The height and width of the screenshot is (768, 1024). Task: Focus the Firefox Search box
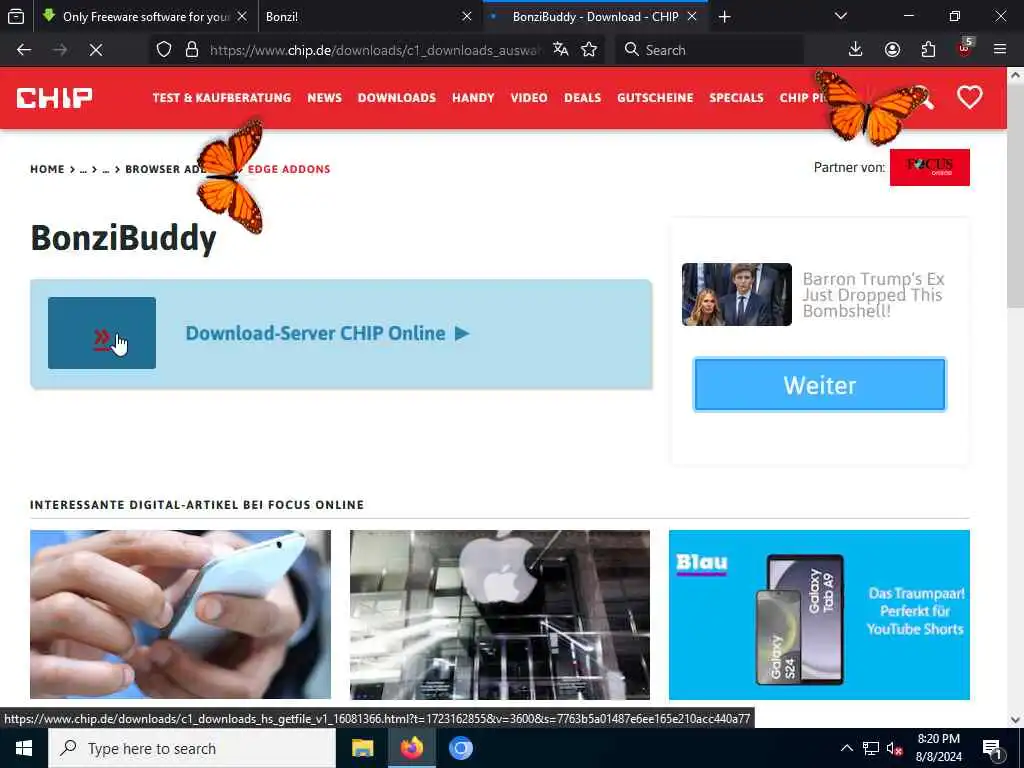[x=709, y=50]
